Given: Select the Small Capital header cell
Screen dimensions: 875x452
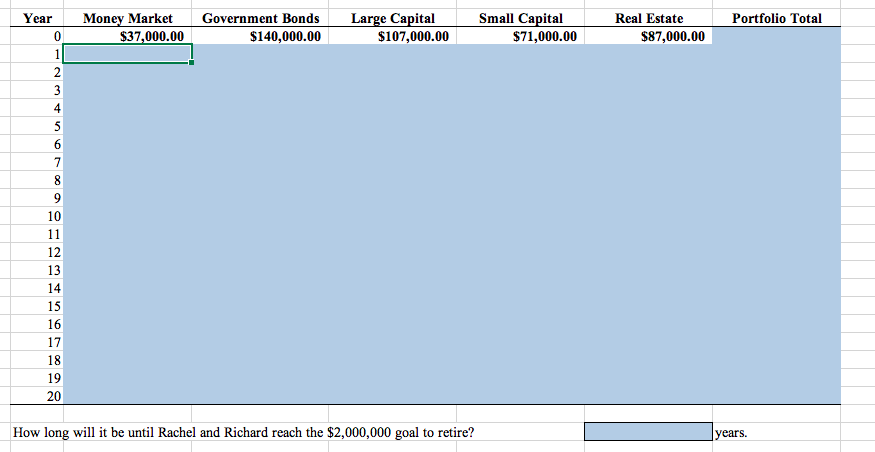Looking at the screenshot, I should tap(521, 18).
